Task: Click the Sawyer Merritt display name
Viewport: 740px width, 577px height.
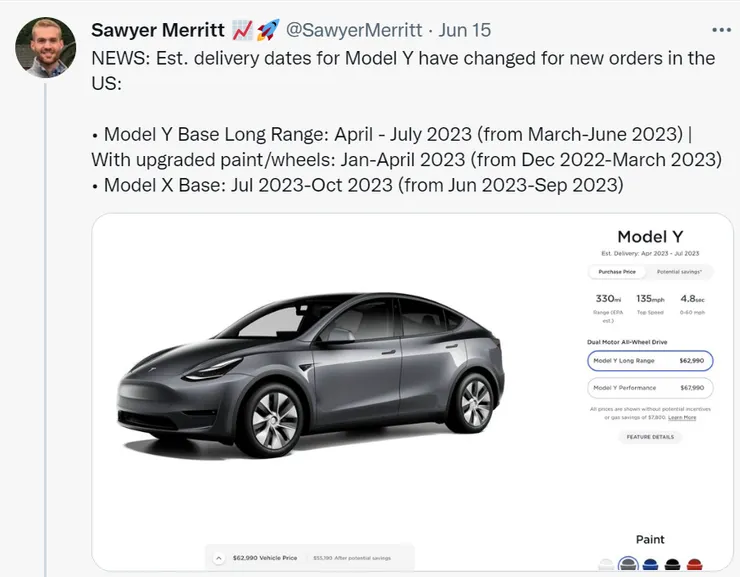Action: coord(158,30)
